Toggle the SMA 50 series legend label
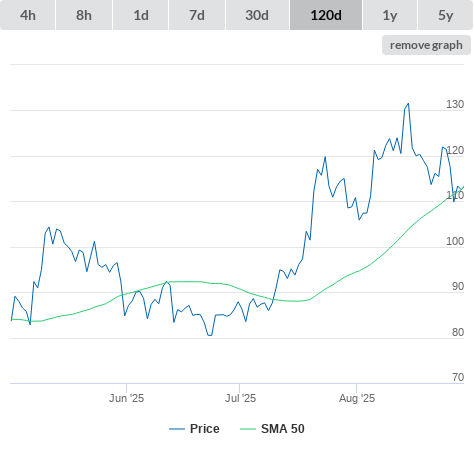Image resolution: width=474 pixels, height=455 pixels. pyautogui.click(x=283, y=429)
